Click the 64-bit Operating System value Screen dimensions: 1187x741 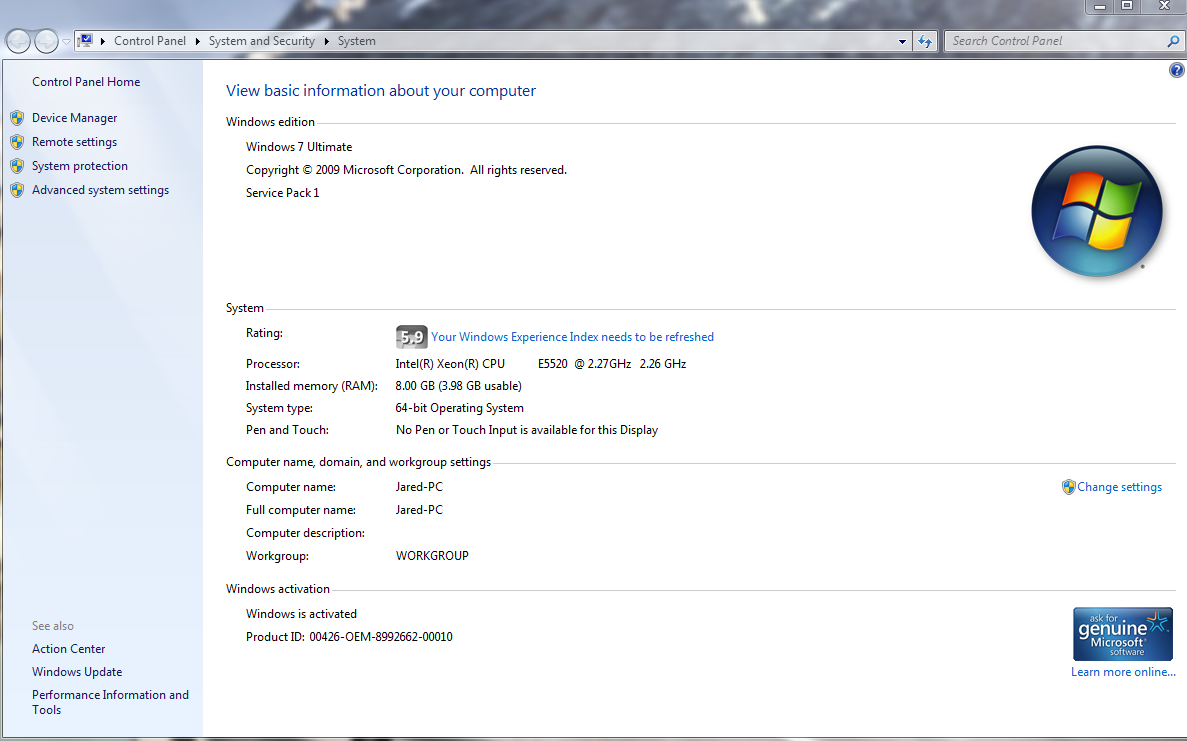pyautogui.click(x=460, y=408)
